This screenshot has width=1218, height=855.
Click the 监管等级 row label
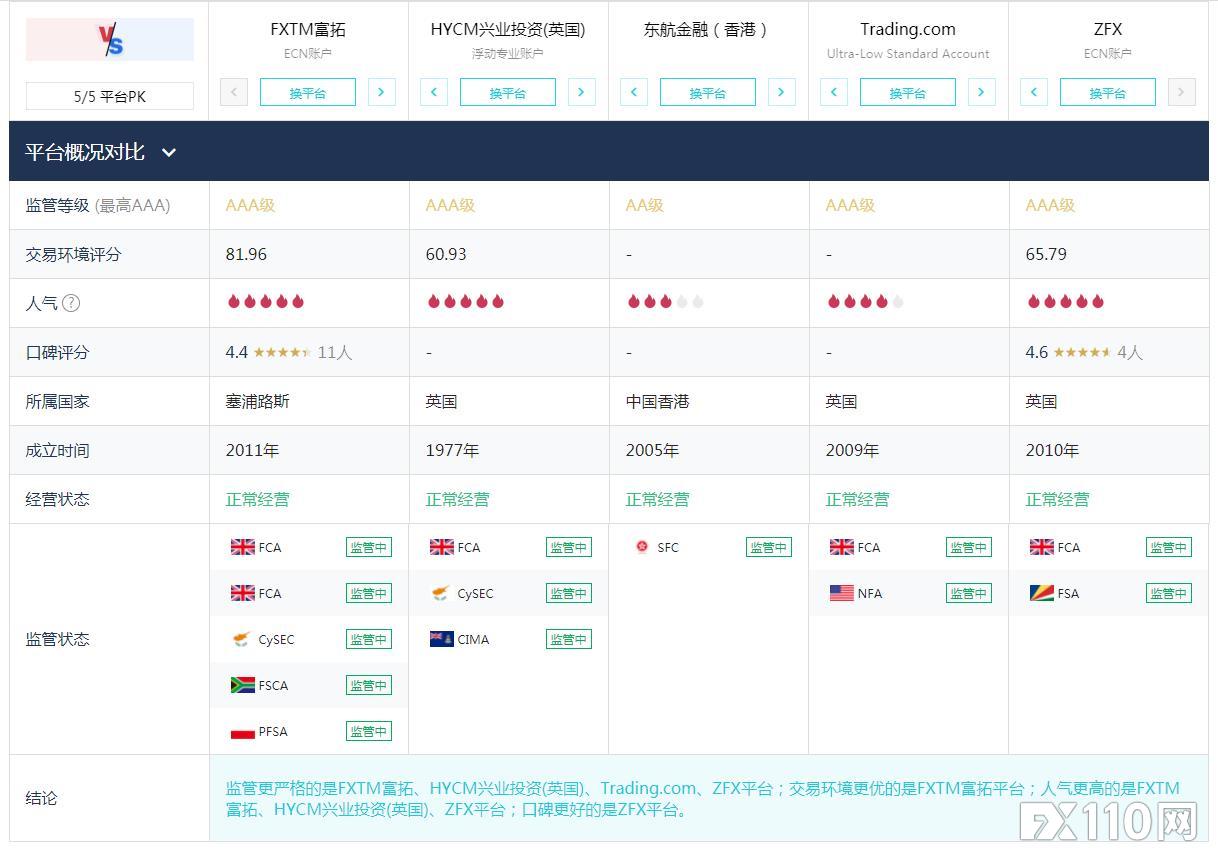pyautogui.click(x=98, y=205)
